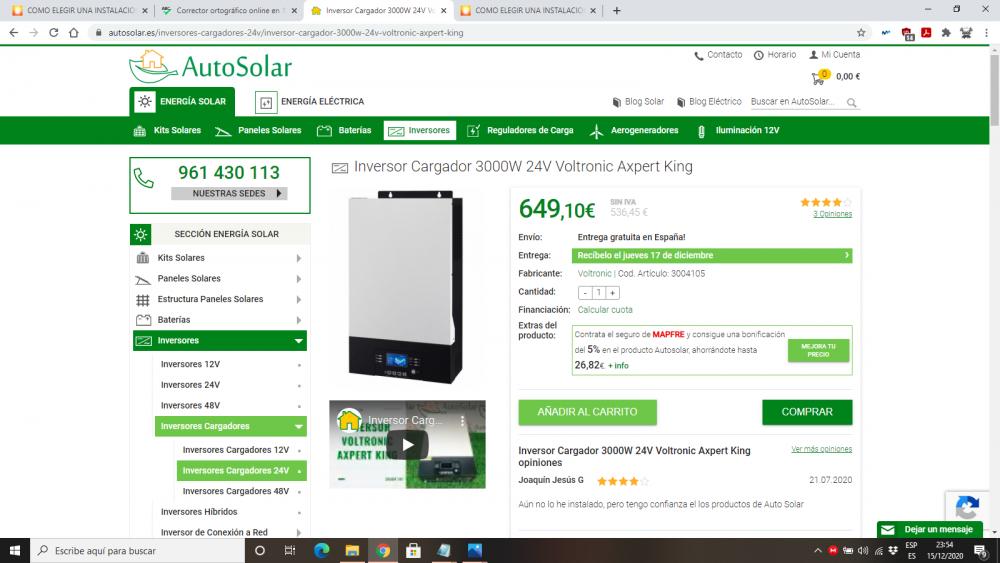The image size is (1000, 563).
Task: Go back to the previous page
Action: pos(14,33)
